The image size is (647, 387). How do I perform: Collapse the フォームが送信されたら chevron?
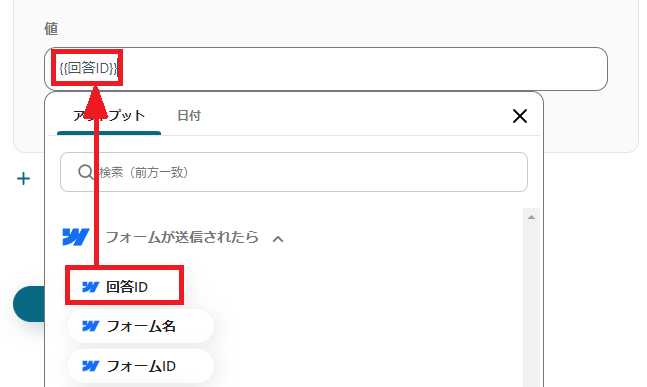click(x=278, y=239)
